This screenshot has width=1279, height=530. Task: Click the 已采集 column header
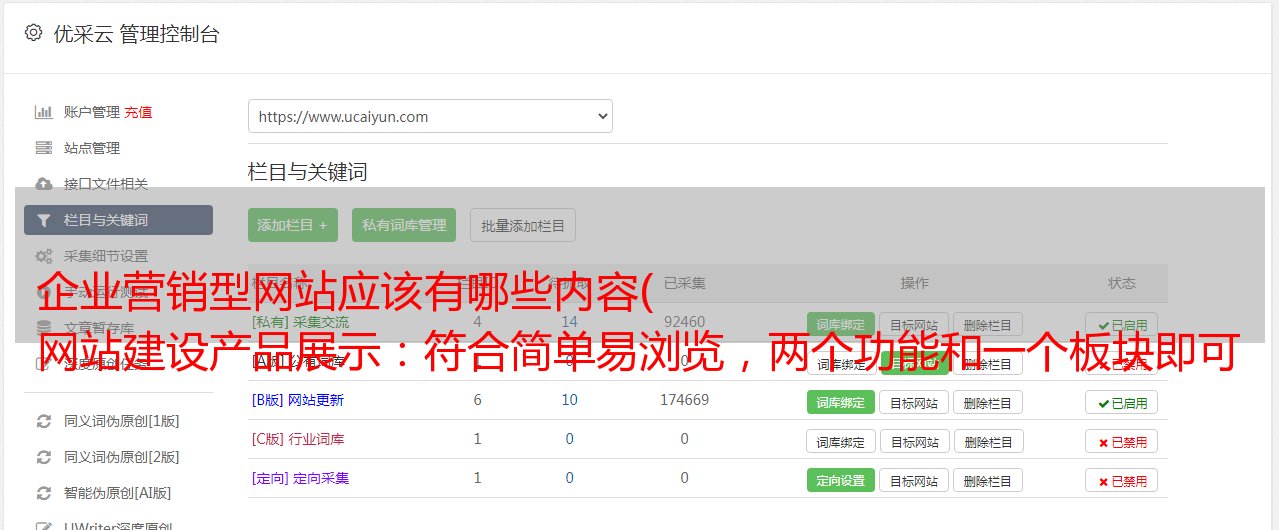point(685,283)
